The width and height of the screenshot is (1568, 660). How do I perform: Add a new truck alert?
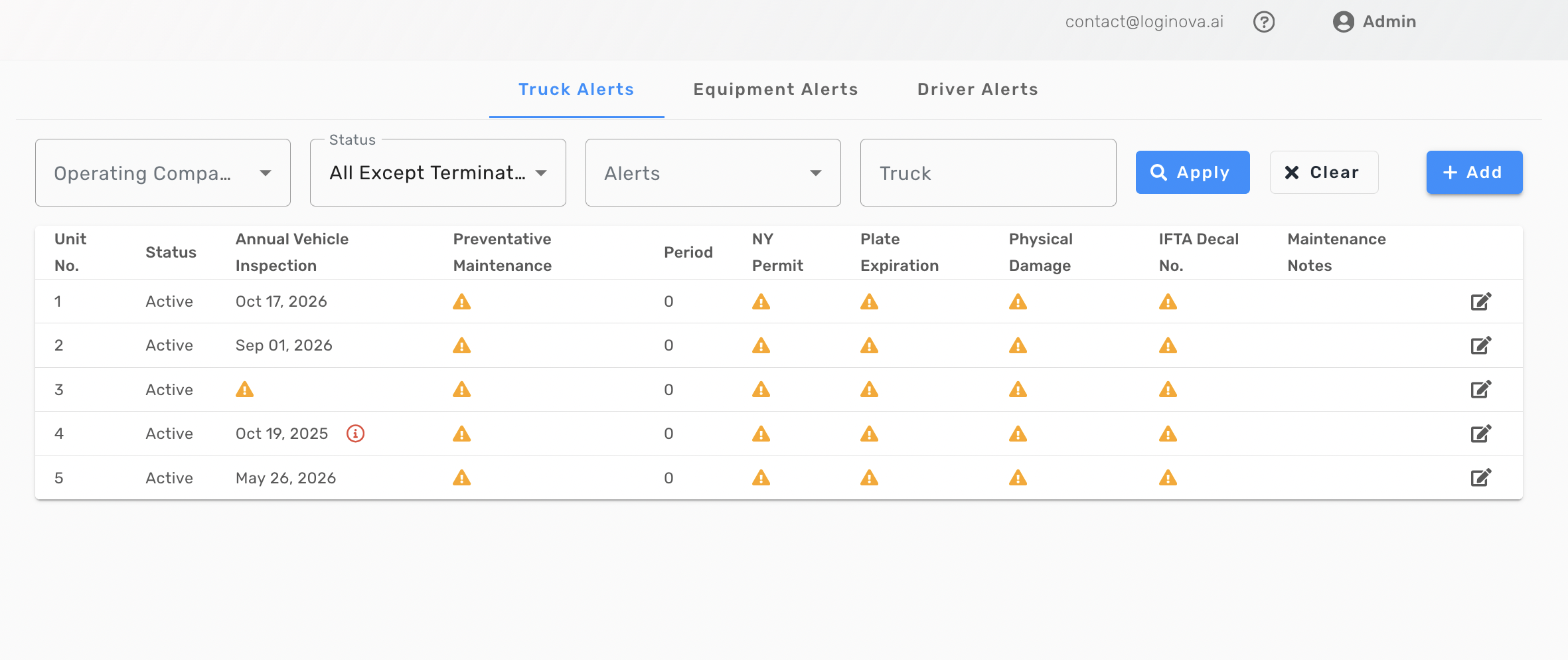[1473, 172]
